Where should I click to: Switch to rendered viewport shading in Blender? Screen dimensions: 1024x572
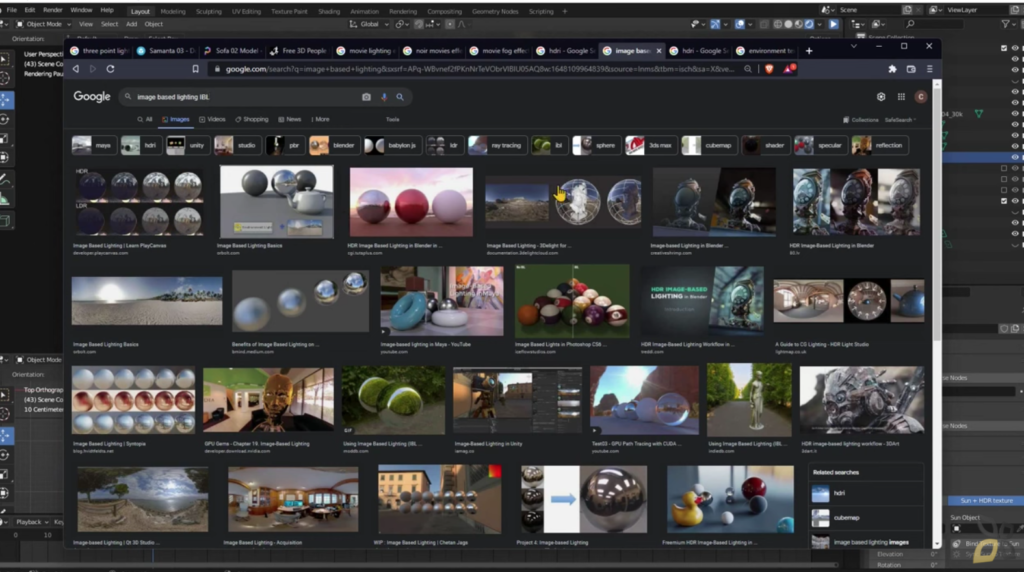[x=809, y=24]
